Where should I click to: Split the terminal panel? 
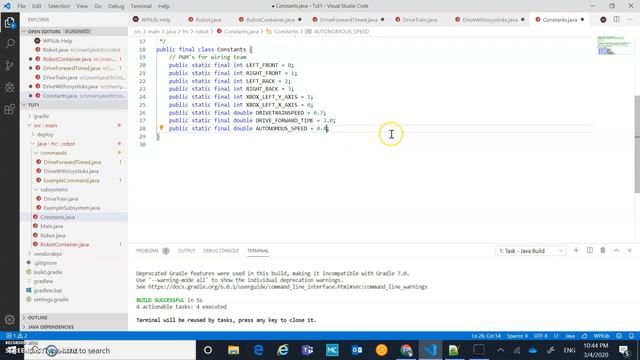pyautogui.click(x=589, y=250)
